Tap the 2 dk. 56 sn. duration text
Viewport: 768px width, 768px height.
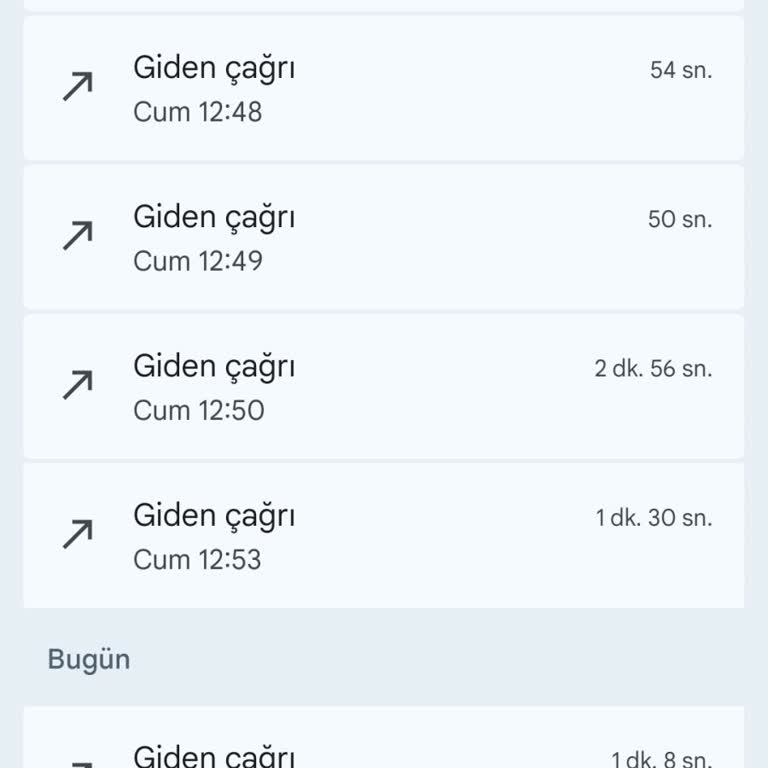tap(653, 368)
